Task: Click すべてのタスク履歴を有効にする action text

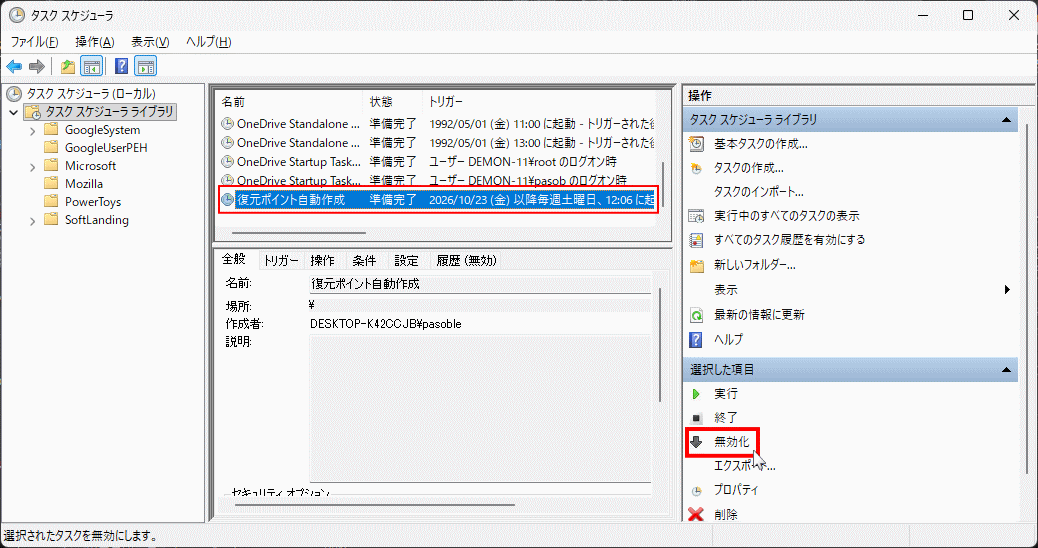Action: [790, 240]
